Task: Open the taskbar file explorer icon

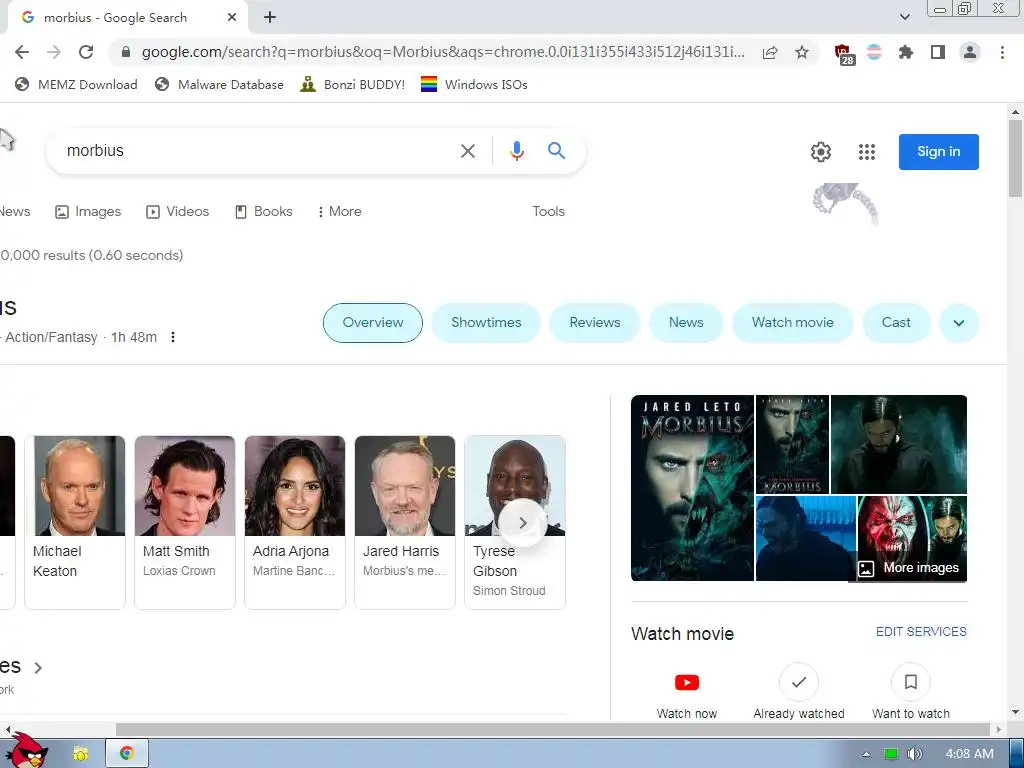Action: click(80, 754)
